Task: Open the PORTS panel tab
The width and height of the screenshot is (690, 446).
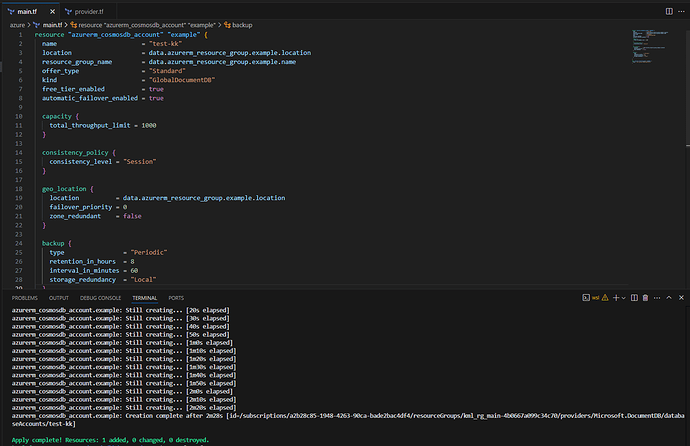Action: 176,298
